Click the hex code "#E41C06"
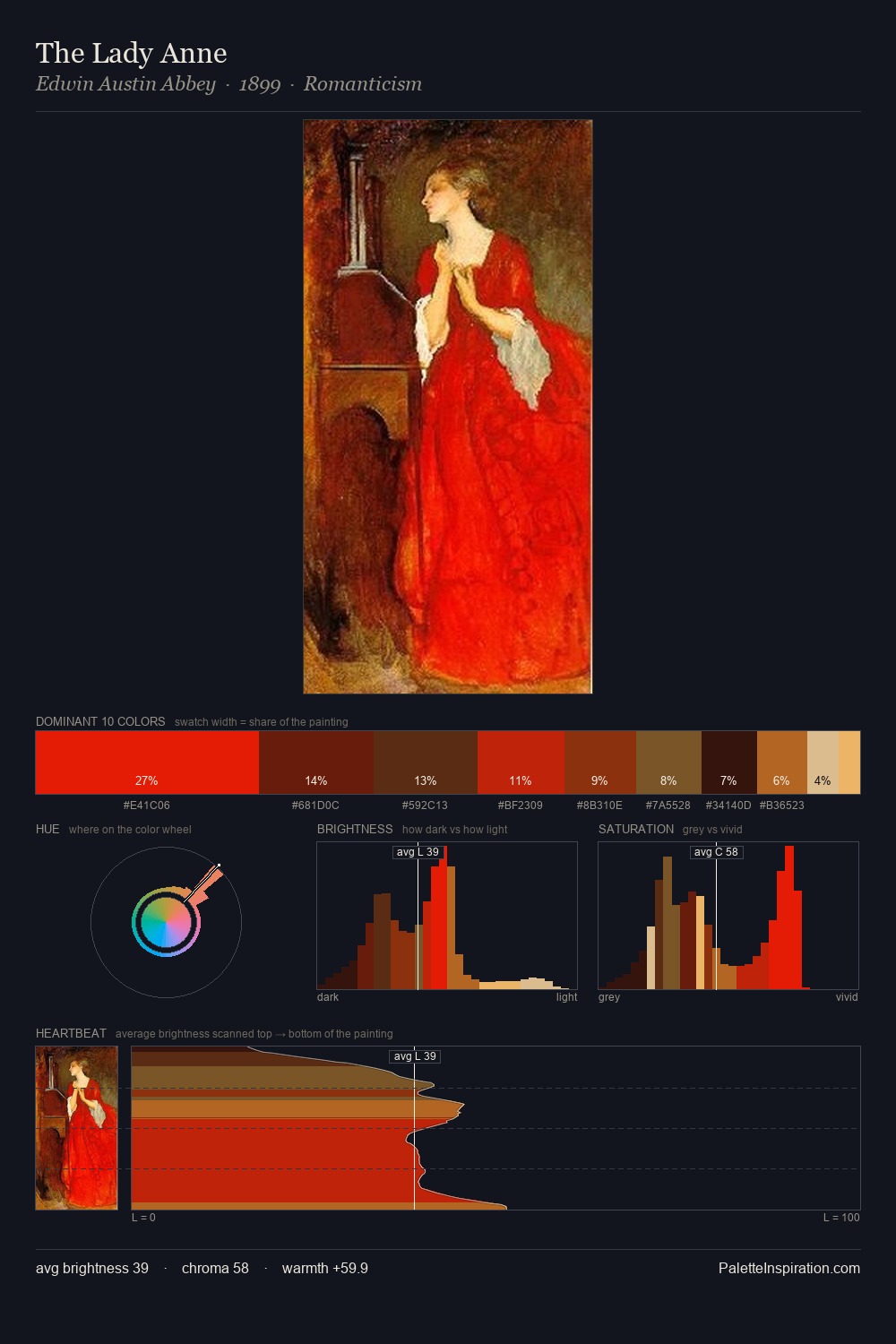Viewport: 896px width, 1344px height. point(147,806)
